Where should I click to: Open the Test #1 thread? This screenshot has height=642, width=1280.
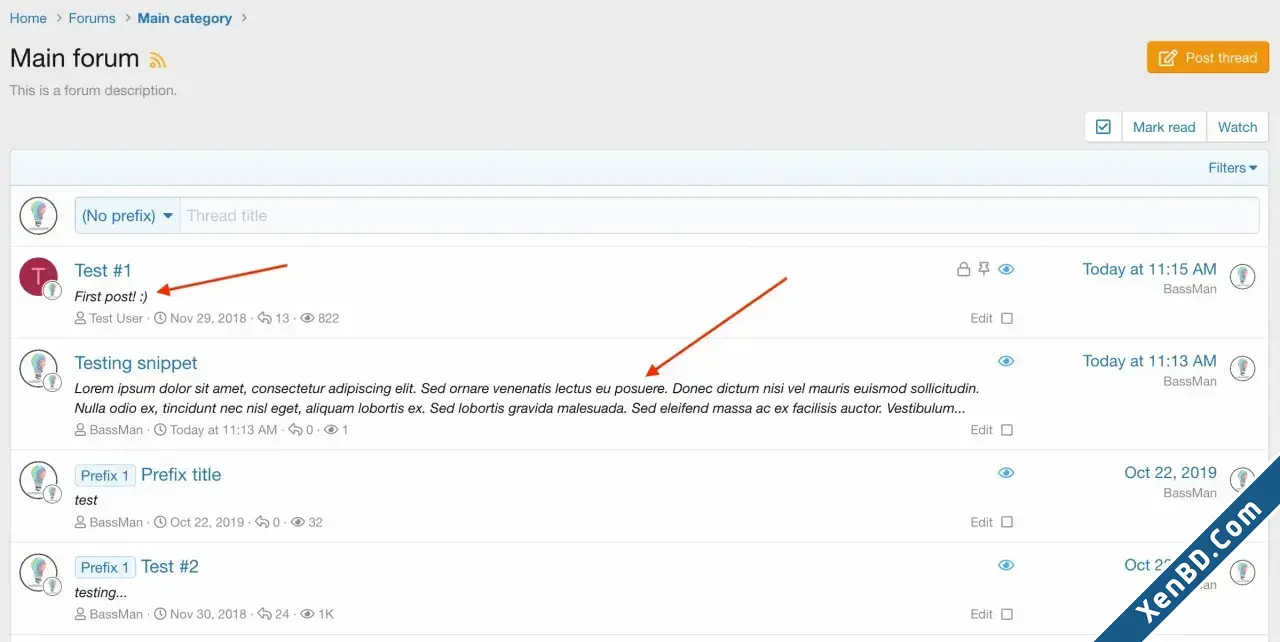point(103,270)
